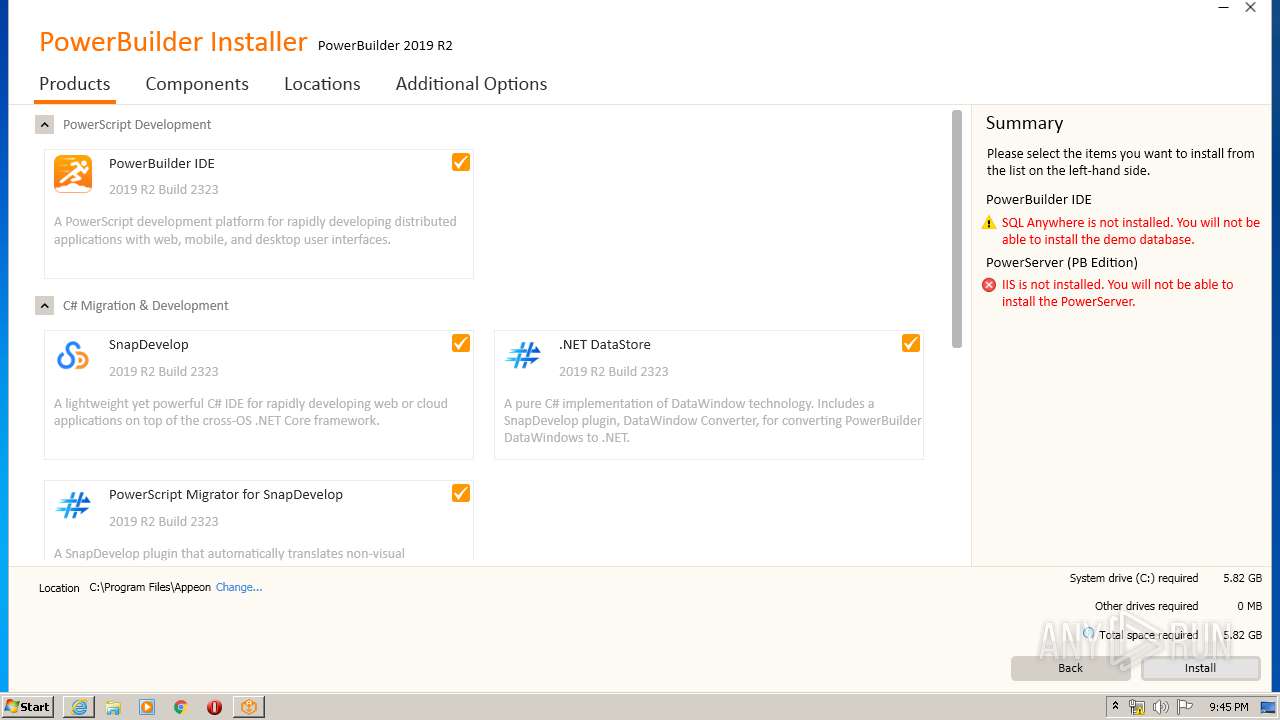Uncheck PowerScript Migrator for SnapDevelop checkbox
Viewport: 1280px width, 720px height.
point(461,493)
